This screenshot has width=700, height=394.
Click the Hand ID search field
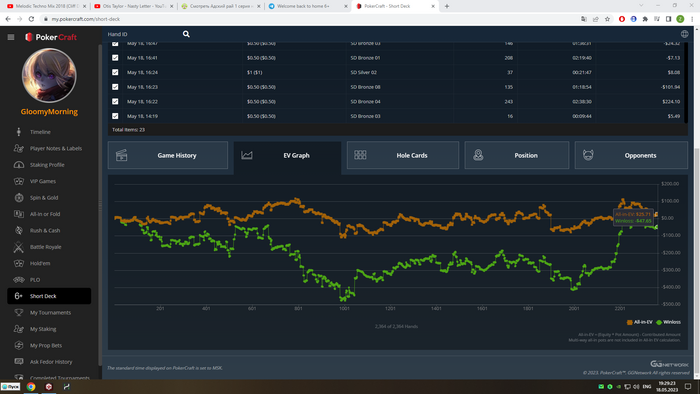point(143,34)
